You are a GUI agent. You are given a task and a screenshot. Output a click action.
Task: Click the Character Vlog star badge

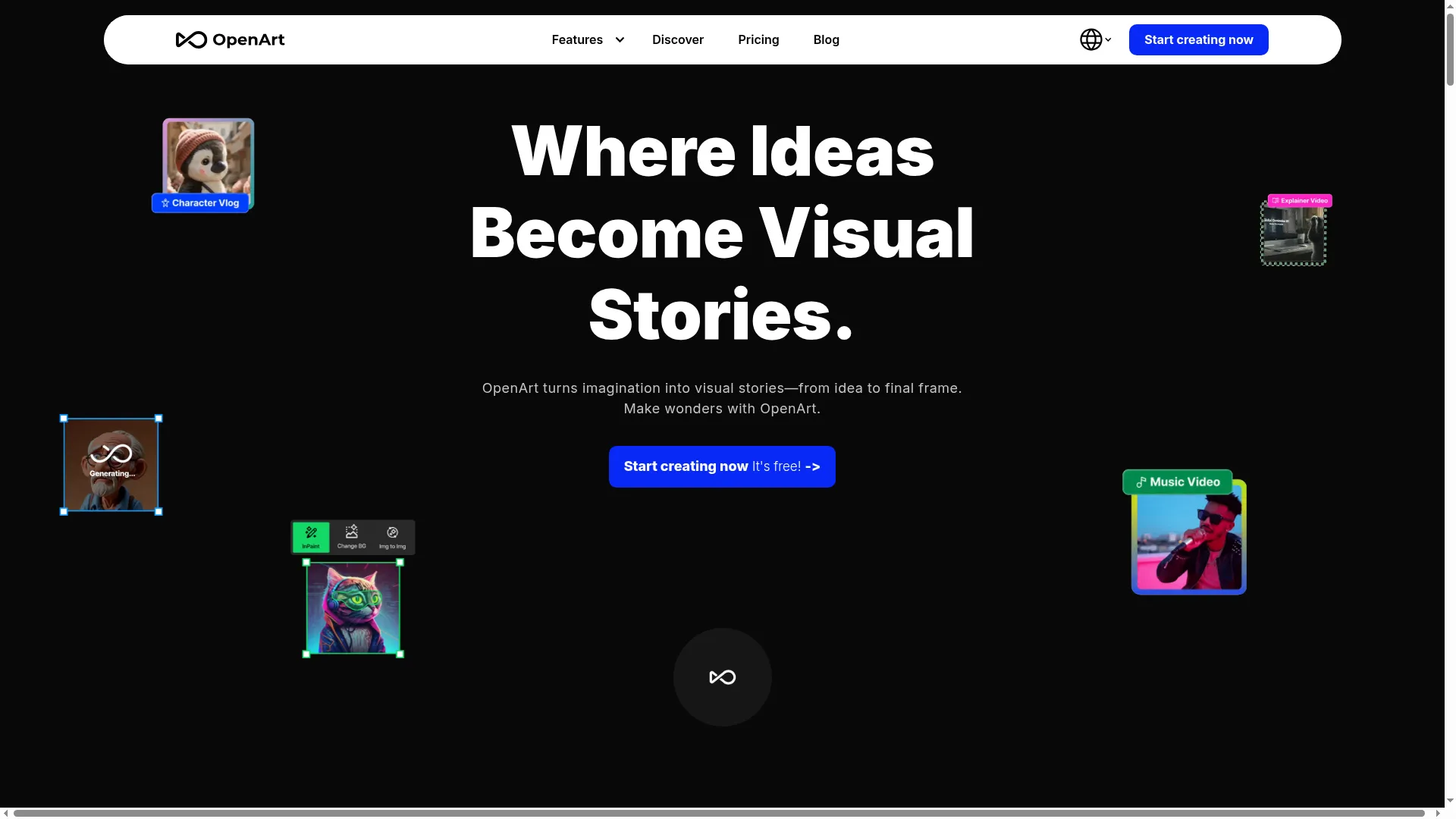200,203
